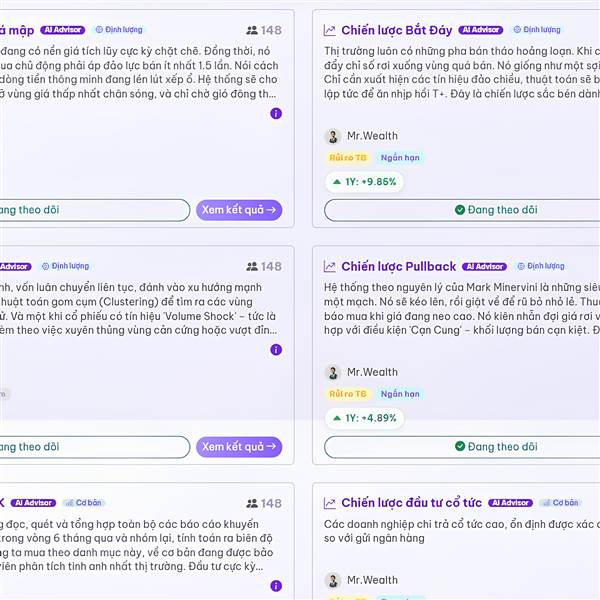The width and height of the screenshot is (600, 600).
Task: Open the Chiến lược đầu tư cổ tức title
Action: point(411,503)
